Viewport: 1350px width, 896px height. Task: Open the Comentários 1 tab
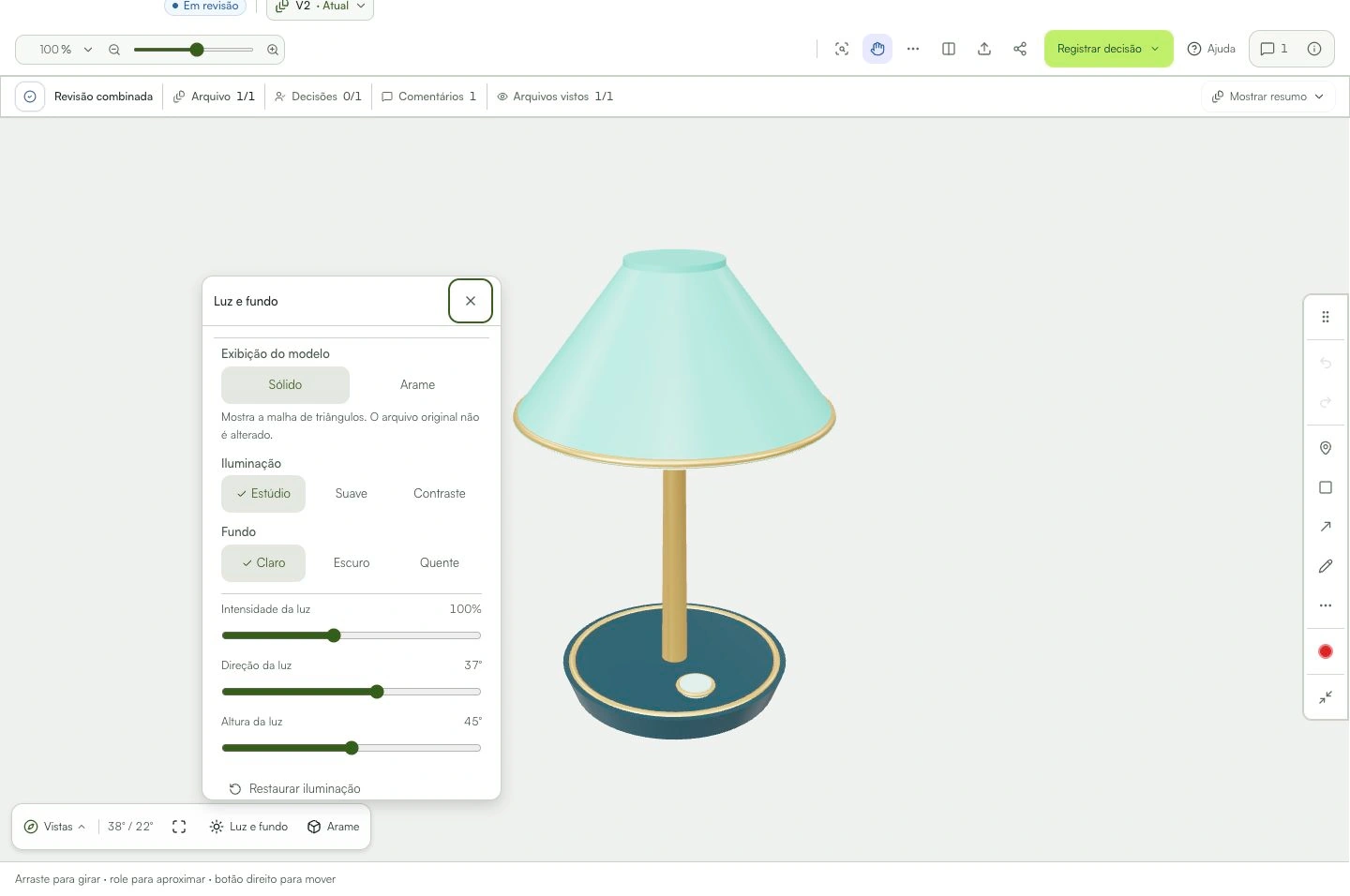(x=429, y=97)
